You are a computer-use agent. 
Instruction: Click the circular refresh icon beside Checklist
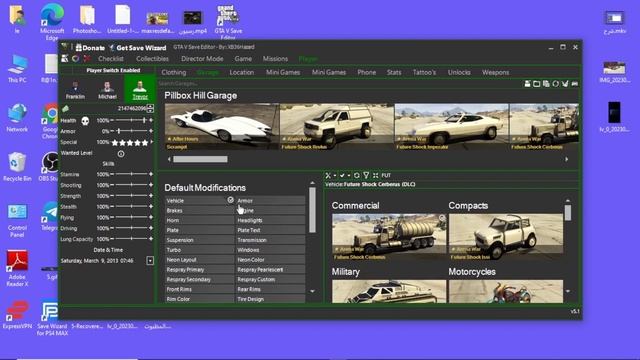[76, 59]
